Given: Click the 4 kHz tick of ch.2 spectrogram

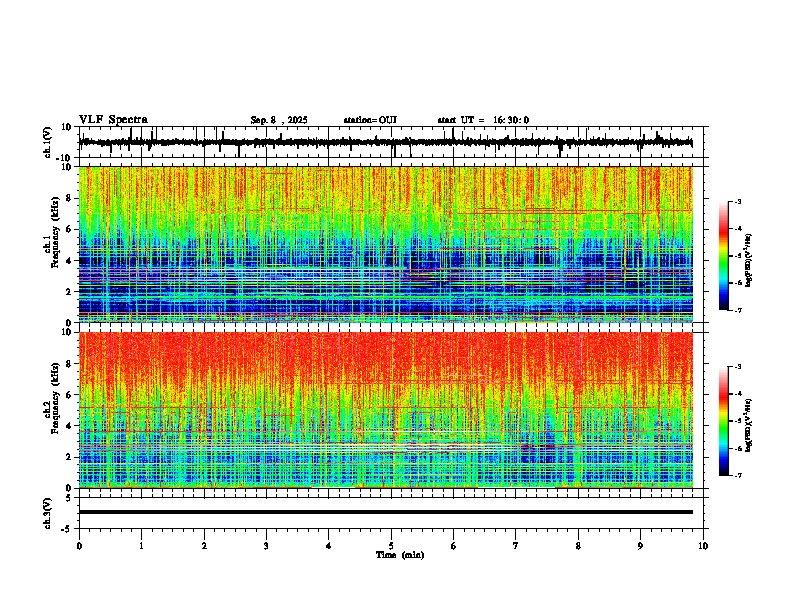Looking at the screenshot, I should (69, 426).
